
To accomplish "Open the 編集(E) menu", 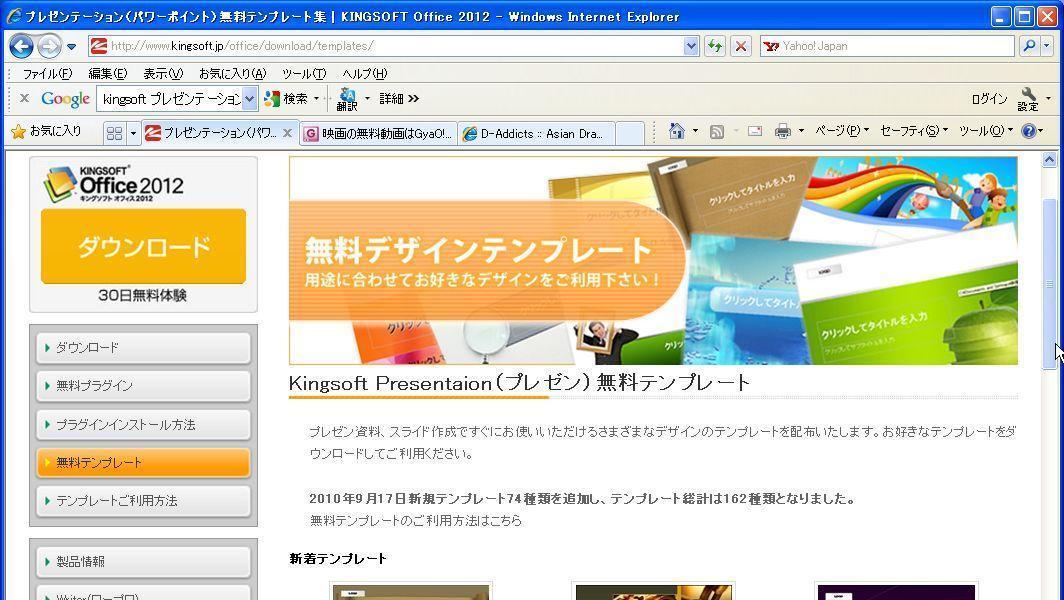I will (x=107, y=73).
